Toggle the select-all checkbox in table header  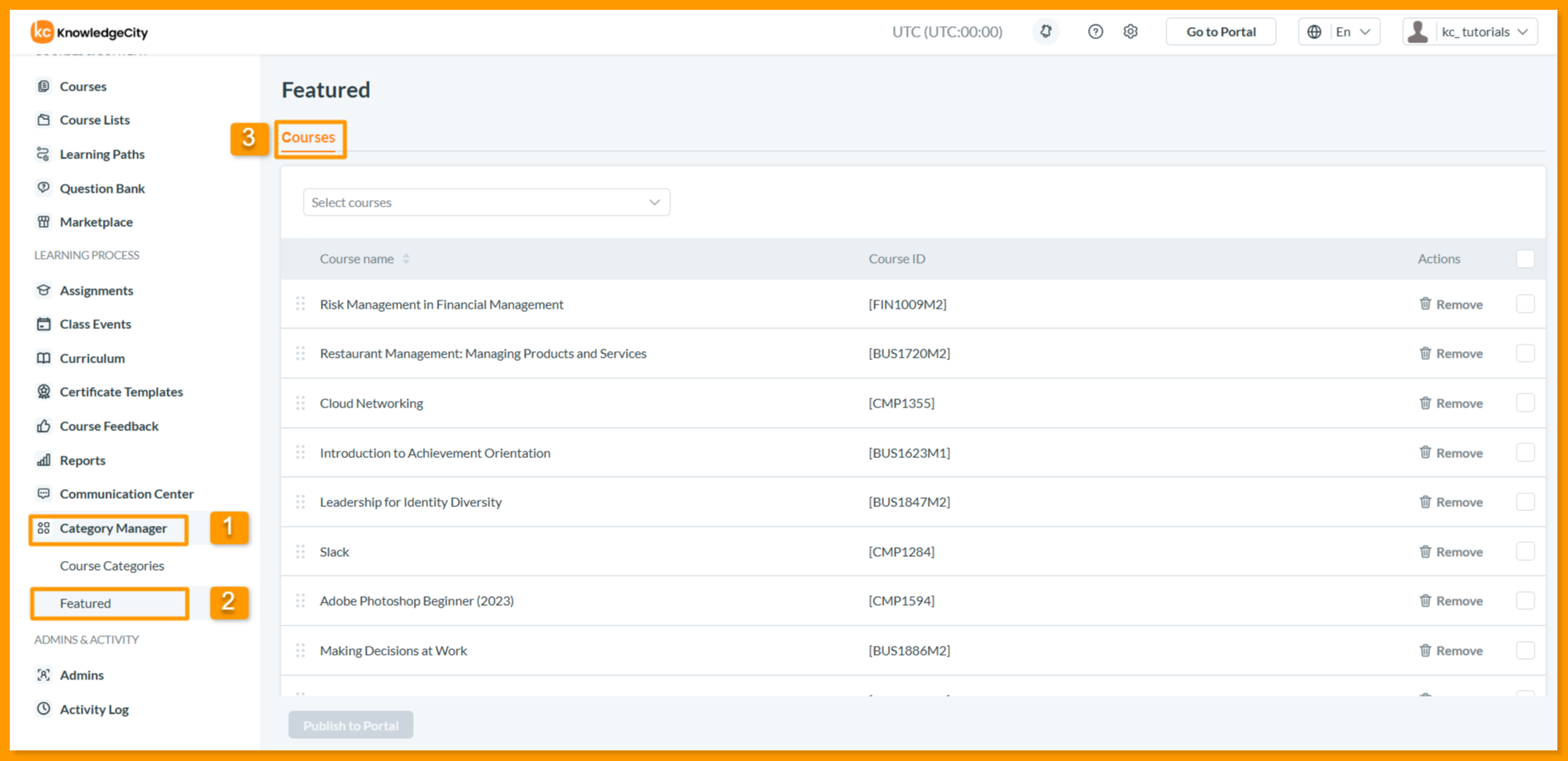[x=1525, y=259]
